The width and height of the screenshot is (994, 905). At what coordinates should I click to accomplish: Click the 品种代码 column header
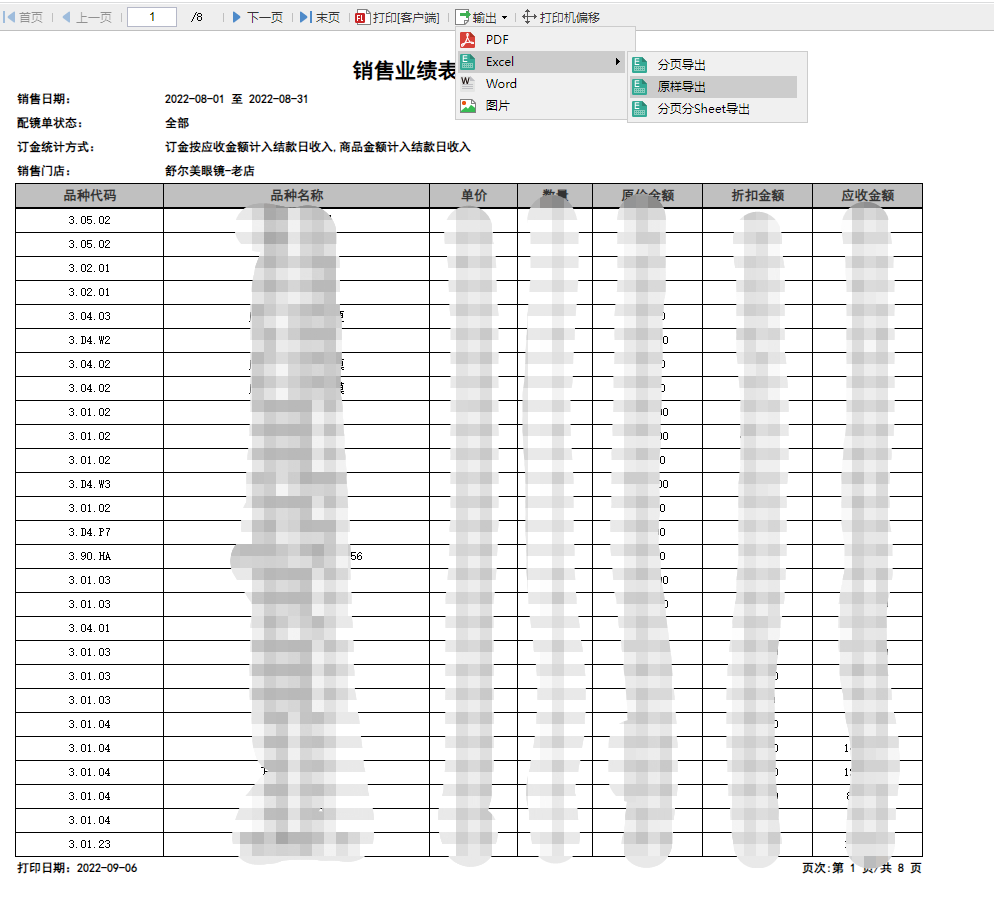[x=89, y=196]
